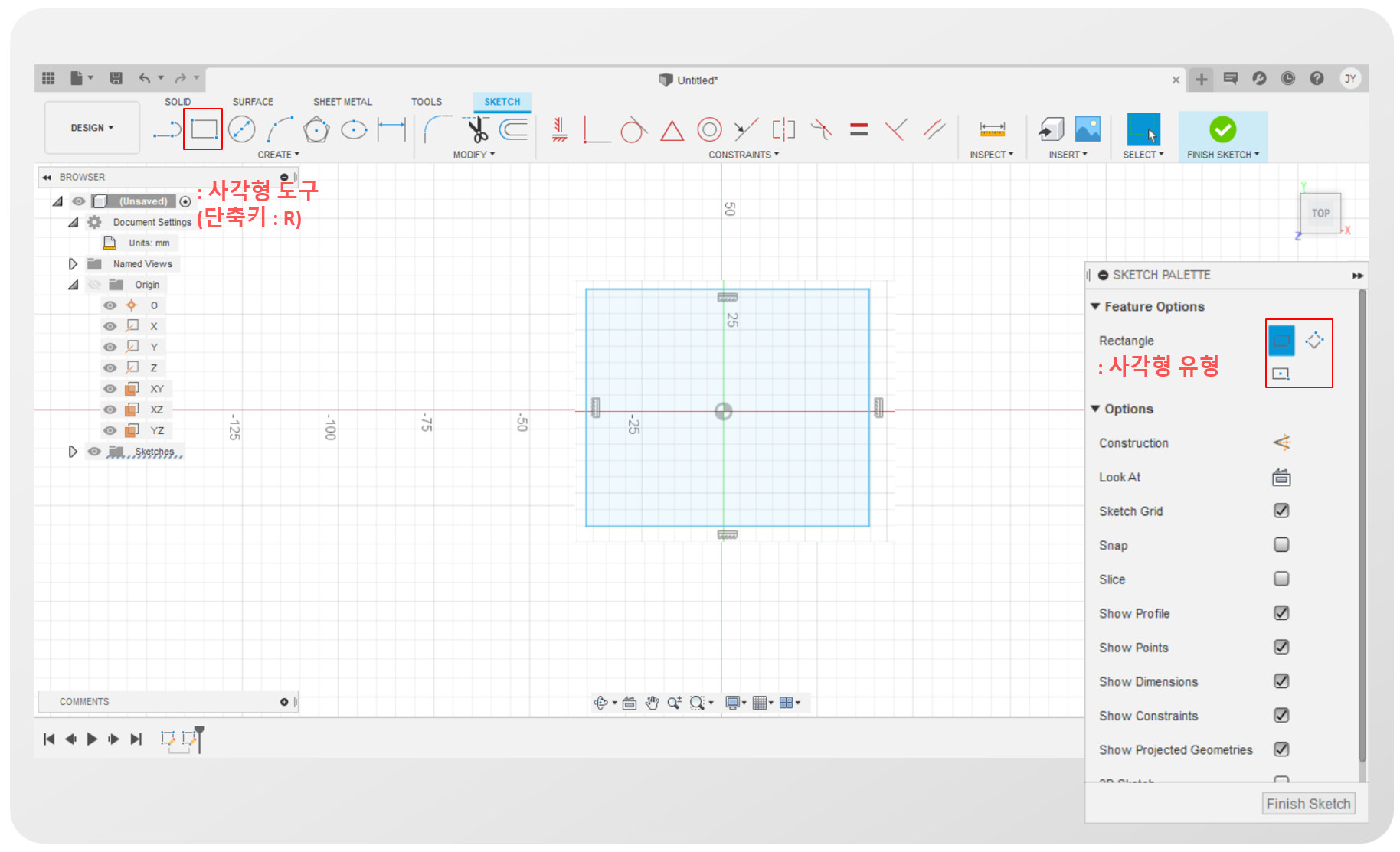Viewport: 1400px width, 852px height.
Task: Open the FINISH SKETCH dropdown label
Action: (1222, 155)
